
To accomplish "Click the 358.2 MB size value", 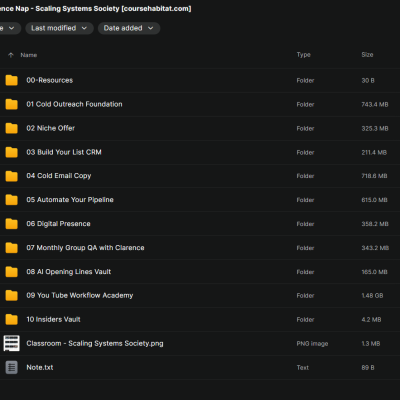I will point(375,224).
